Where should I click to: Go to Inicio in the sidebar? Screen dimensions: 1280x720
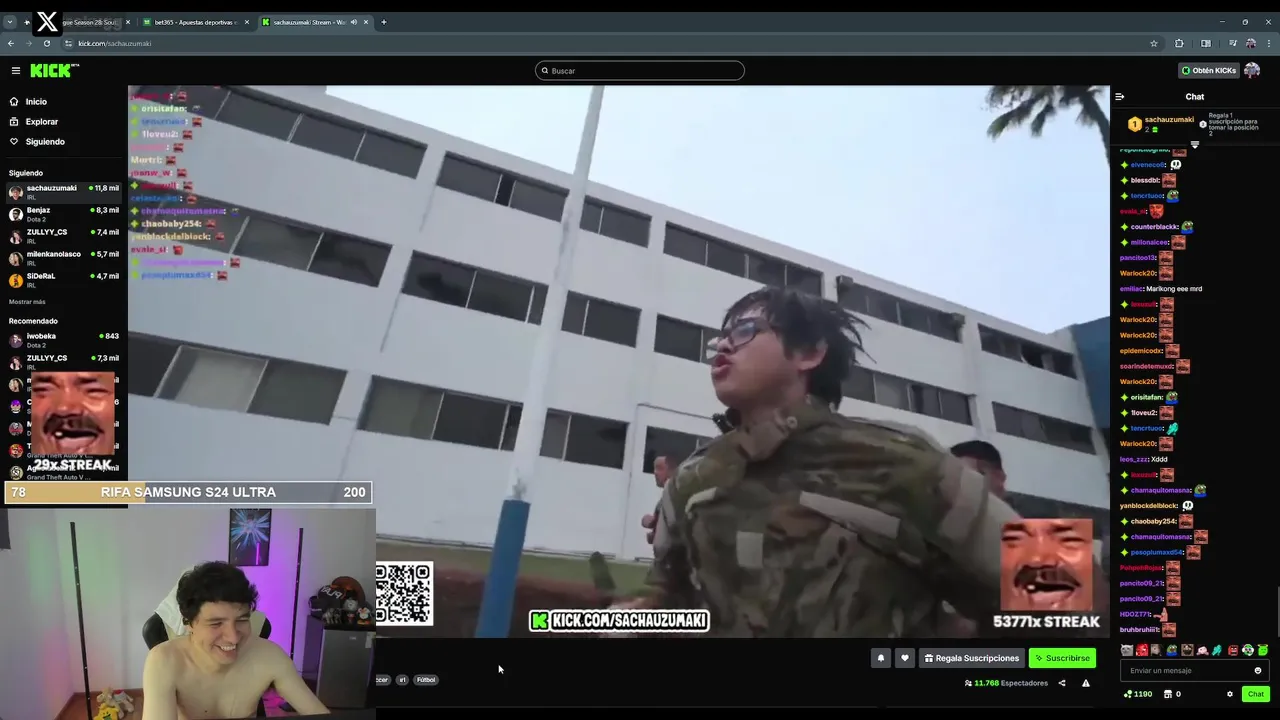pos(36,101)
